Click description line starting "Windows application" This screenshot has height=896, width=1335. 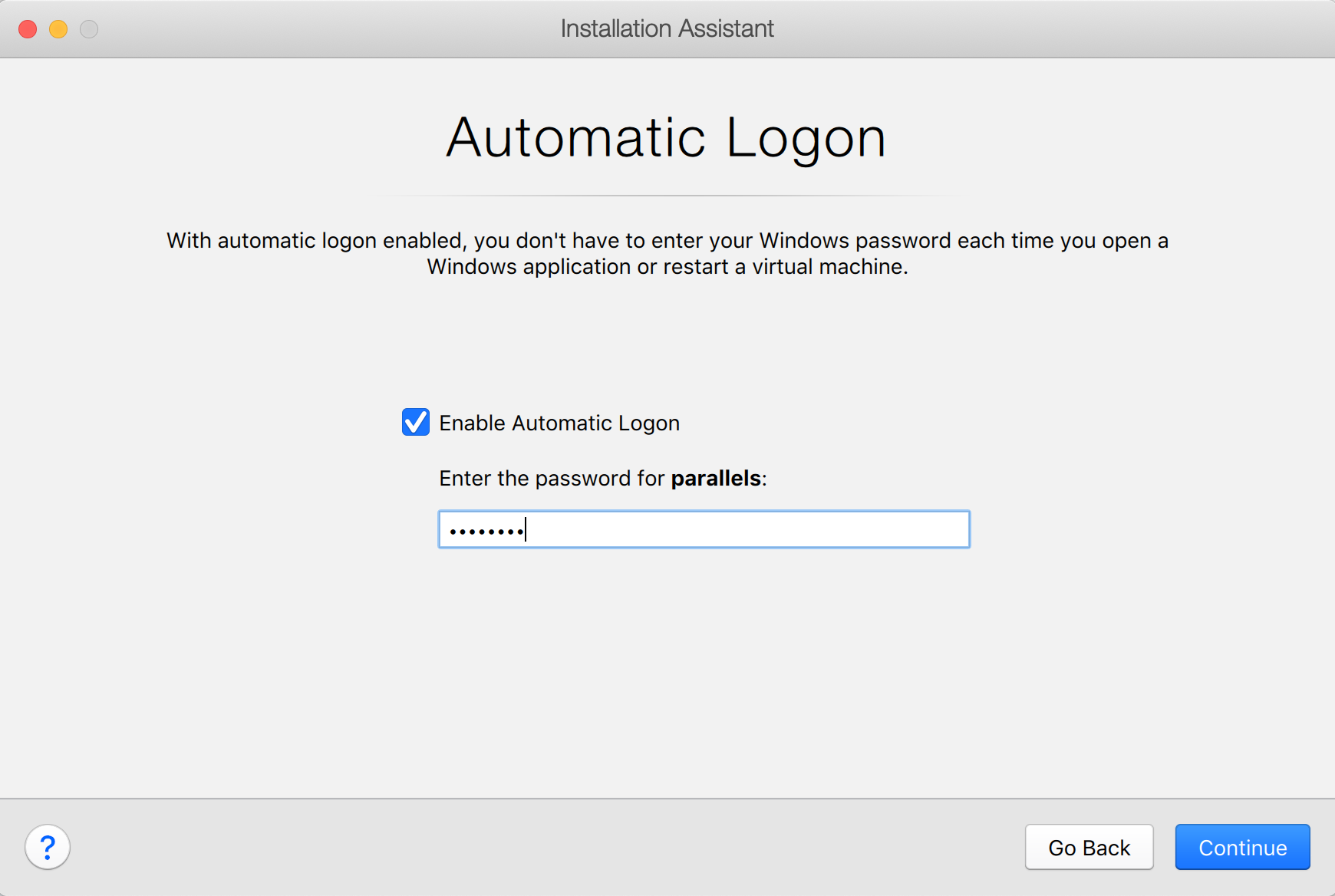[x=667, y=267]
